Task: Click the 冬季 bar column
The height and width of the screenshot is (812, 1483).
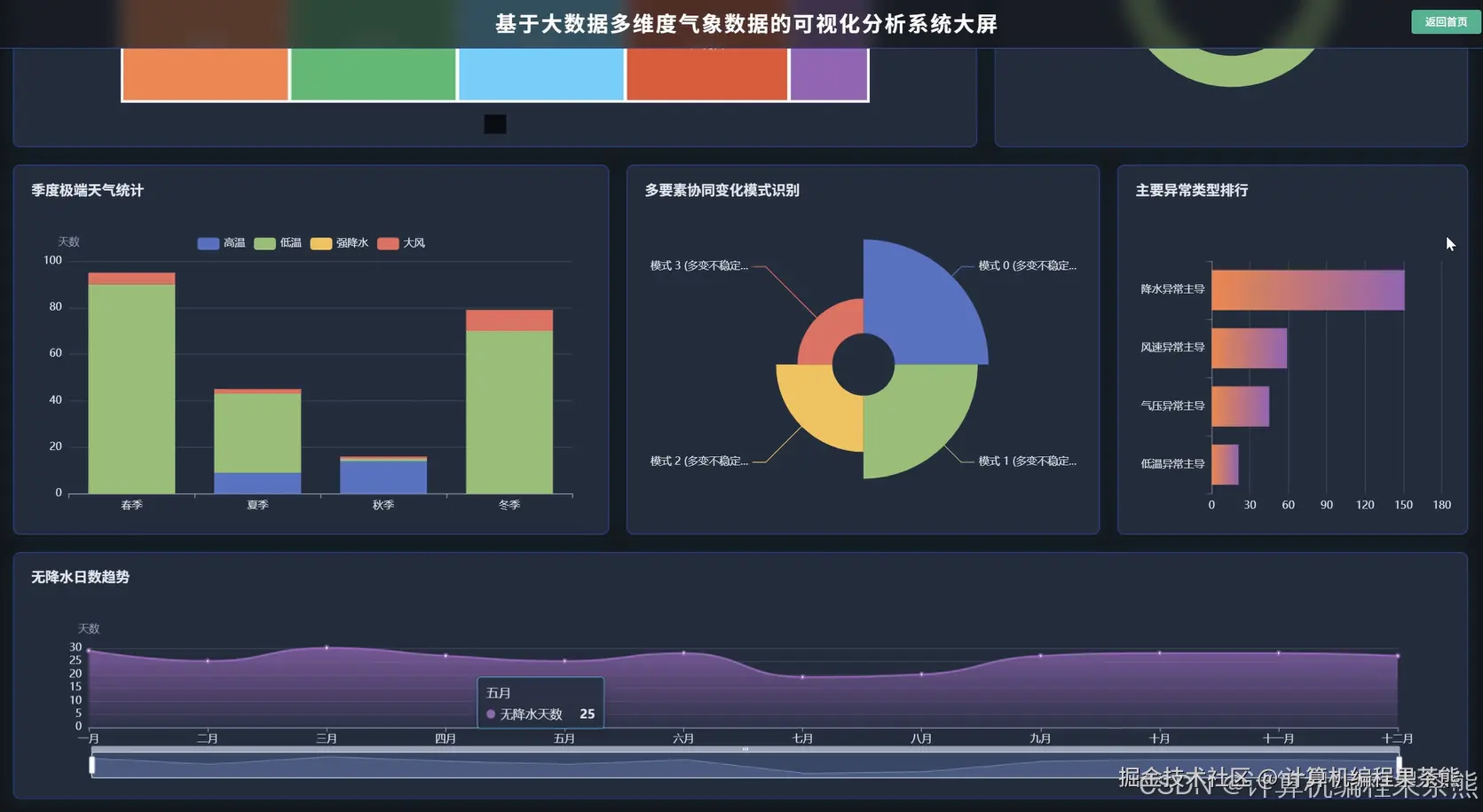Action: (x=509, y=399)
